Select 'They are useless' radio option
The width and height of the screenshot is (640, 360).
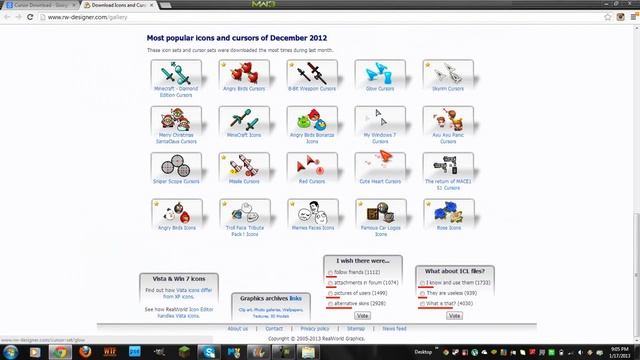click(x=422, y=293)
